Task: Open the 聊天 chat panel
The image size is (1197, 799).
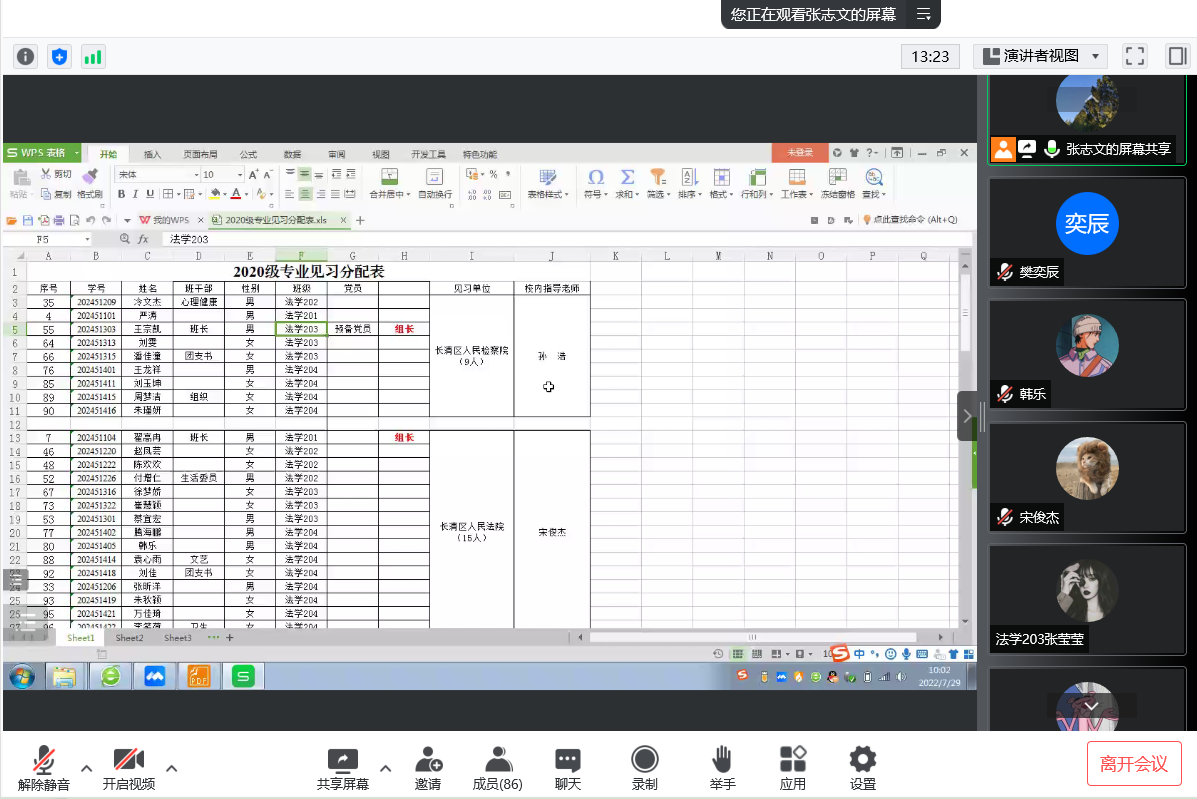Action: click(x=567, y=768)
